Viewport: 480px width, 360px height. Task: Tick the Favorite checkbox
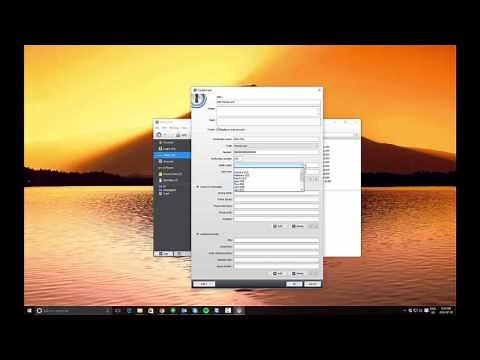[218, 129]
